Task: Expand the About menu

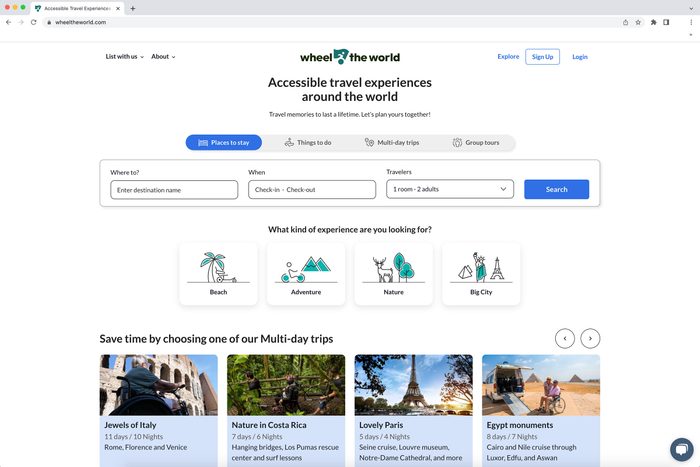Action: tap(163, 57)
